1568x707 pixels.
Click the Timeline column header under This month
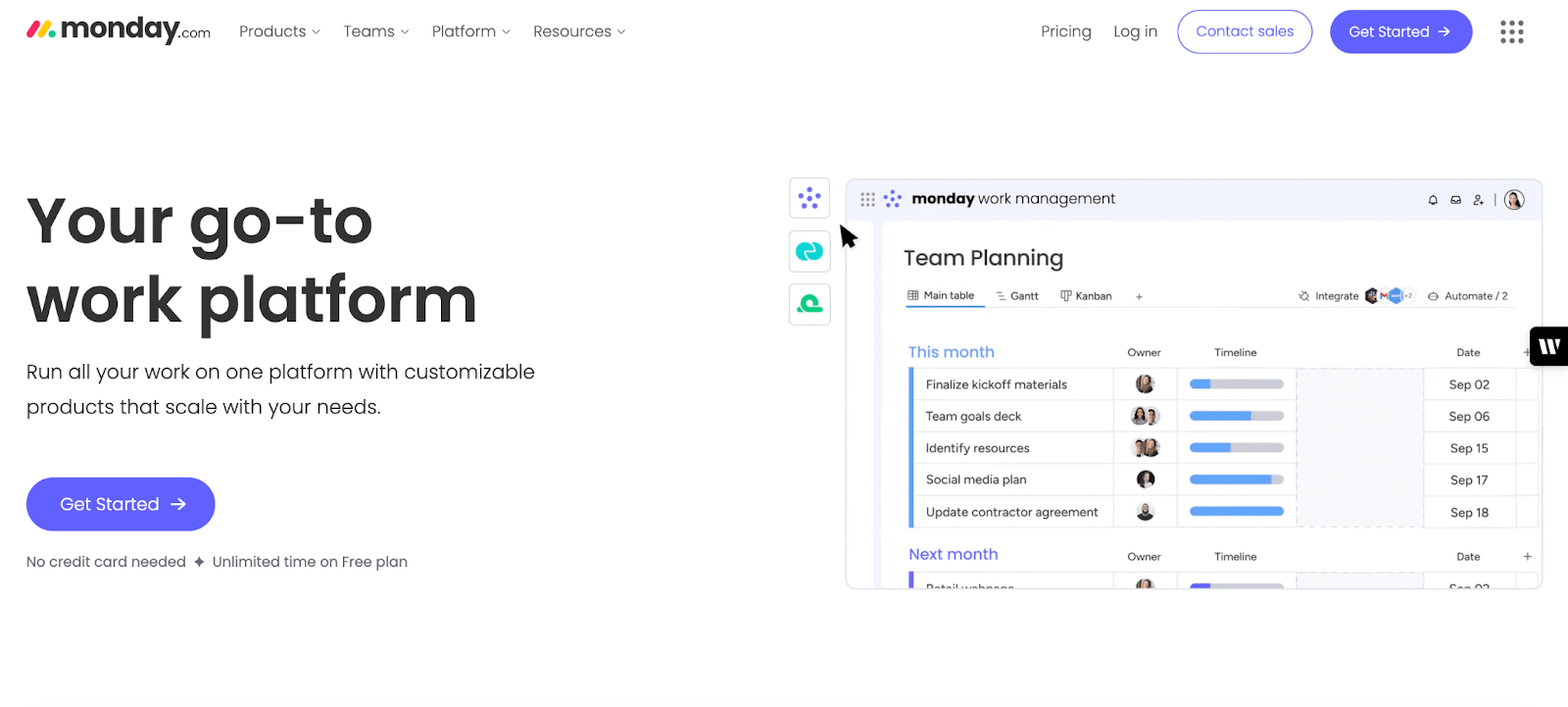[x=1235, y=353]
